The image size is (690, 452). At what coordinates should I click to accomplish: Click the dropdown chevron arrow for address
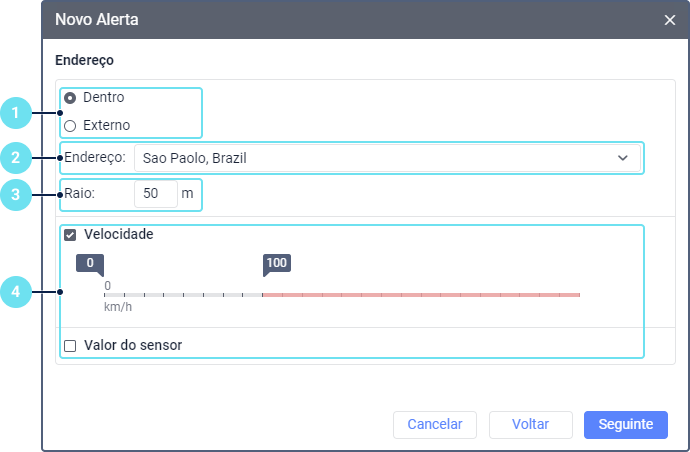pyautogui.click(x=623, y=158)
